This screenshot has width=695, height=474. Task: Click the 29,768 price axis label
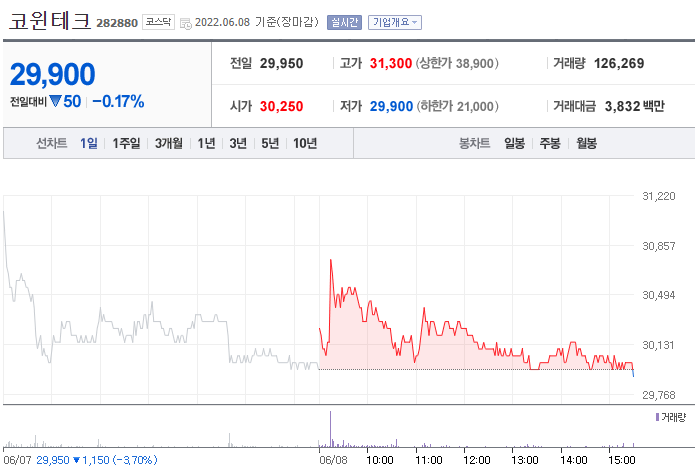[659, 395]
